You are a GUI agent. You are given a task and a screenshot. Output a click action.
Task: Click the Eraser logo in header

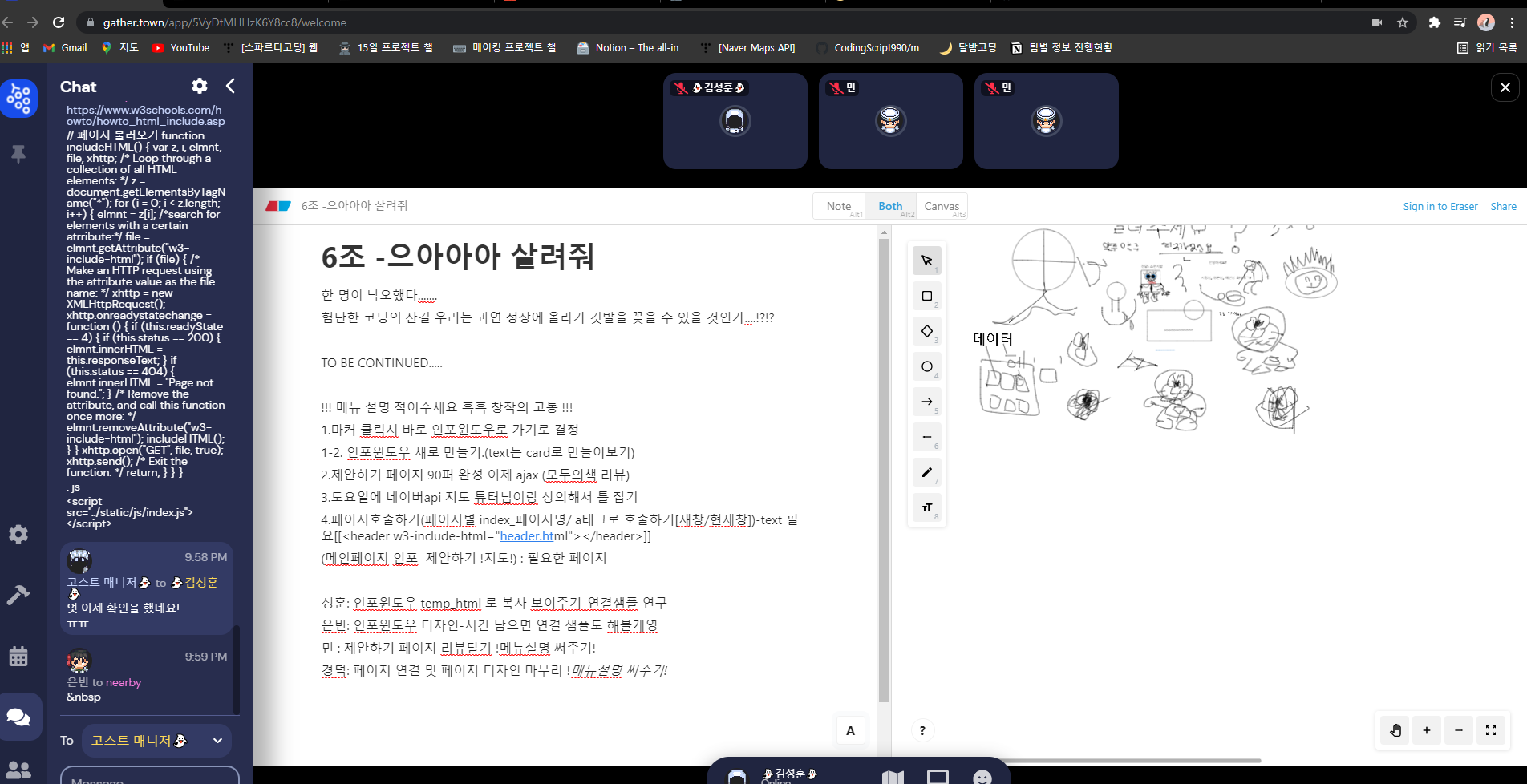[x=278, y=206]
